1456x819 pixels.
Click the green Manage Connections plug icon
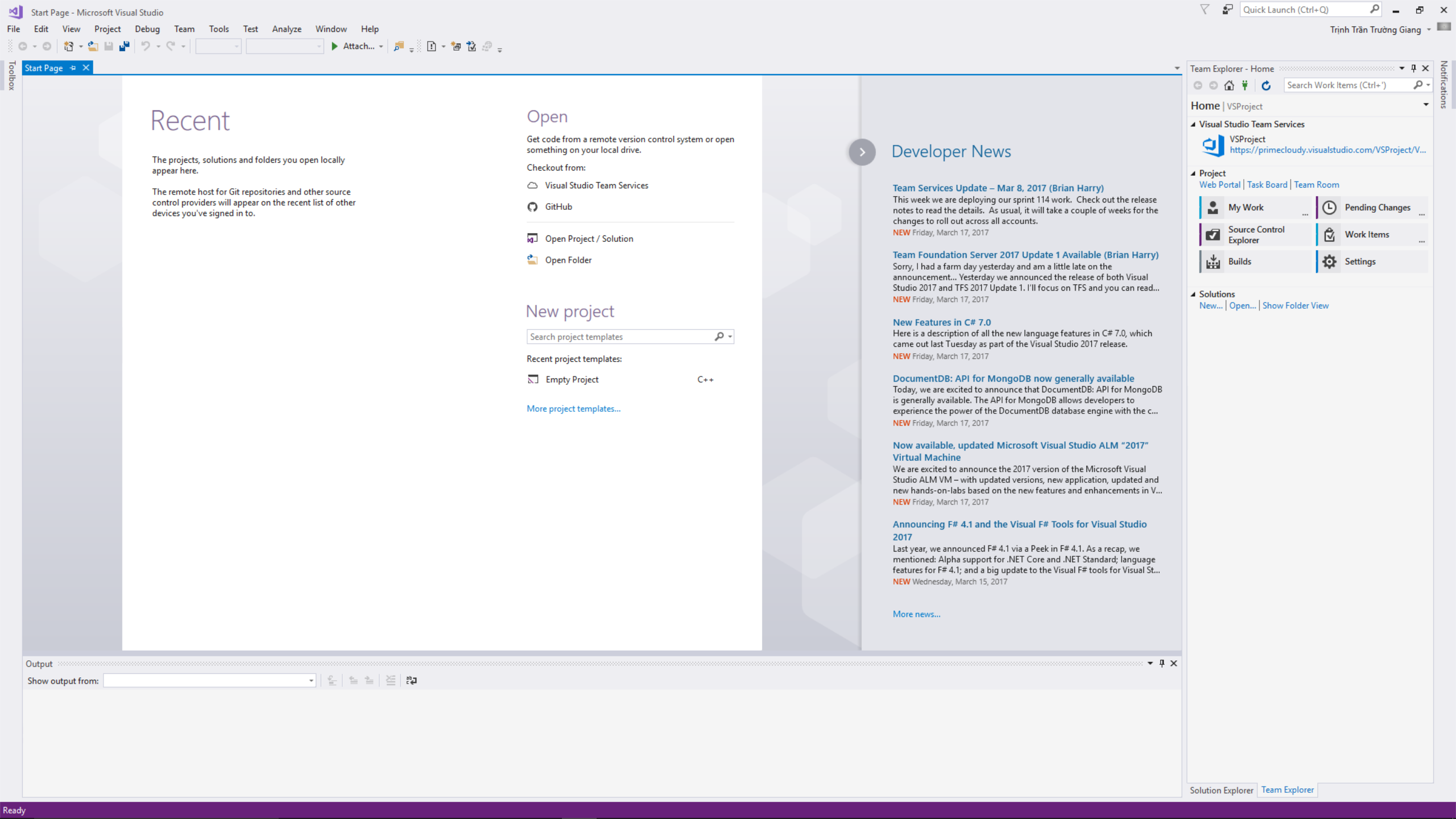click(x=1245, y=85)
